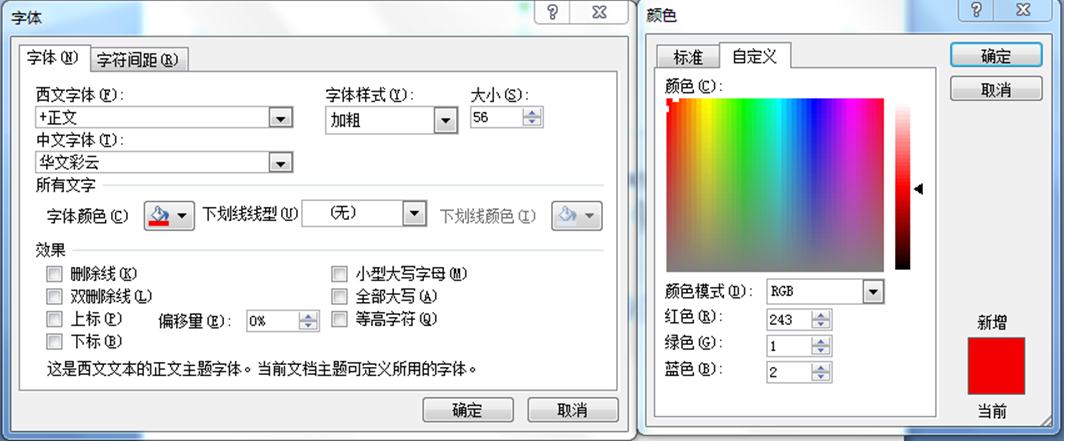
Task: Click 确定 in the Color dialog
Action: pos(996,56)
